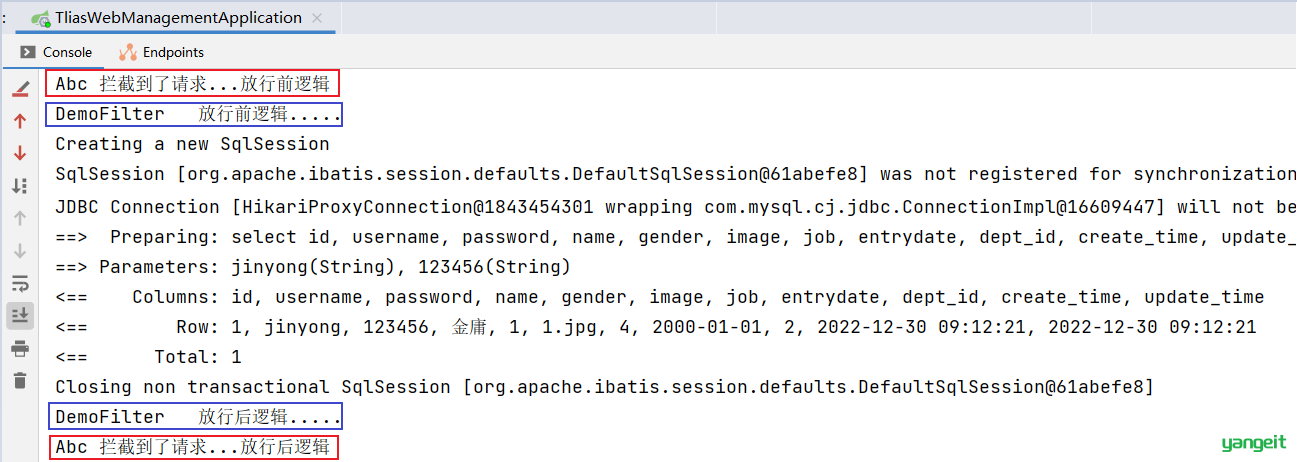The height and width of the screenshot is (462, 1297).
Task: Toggle soft-wrap for console output
Action: pos(20,283)
